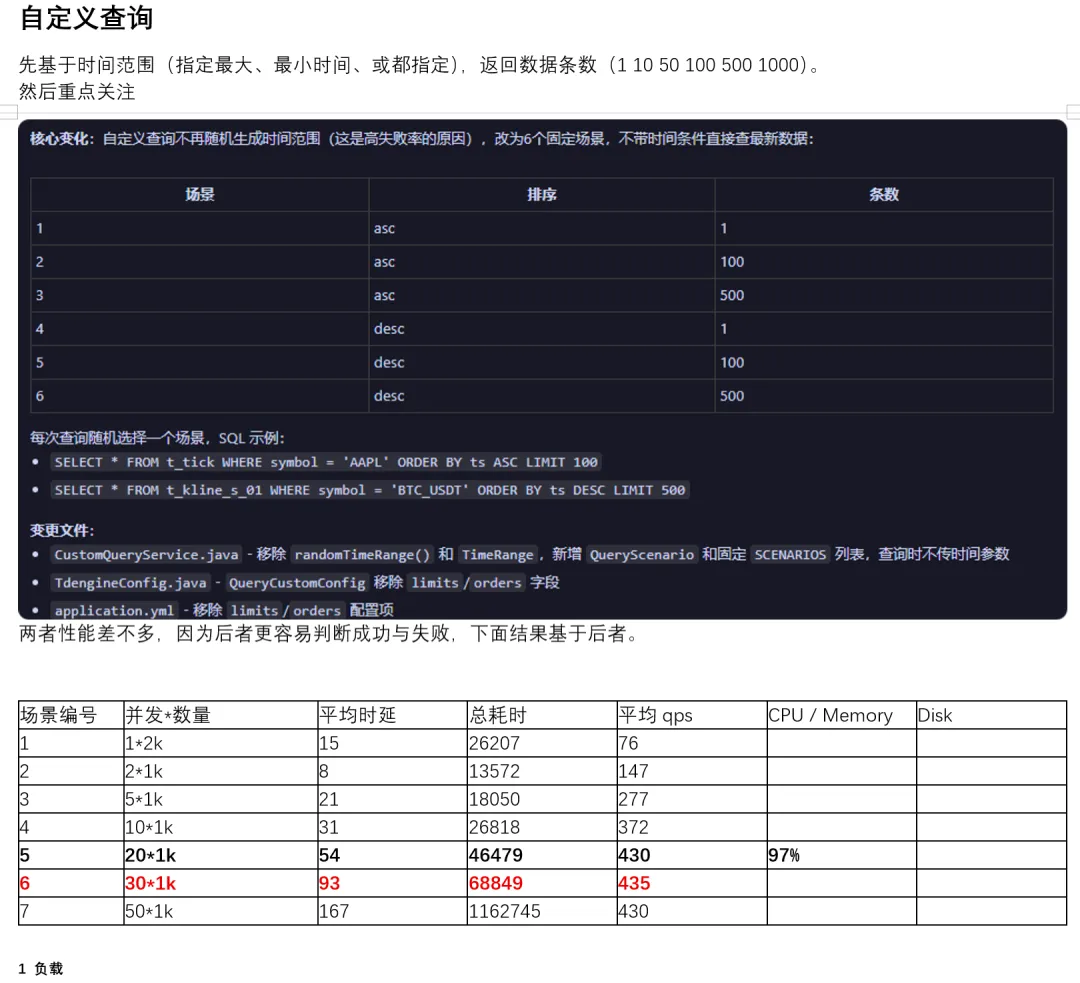
Task: Select the 排序 column header
Action: (541, 194)
